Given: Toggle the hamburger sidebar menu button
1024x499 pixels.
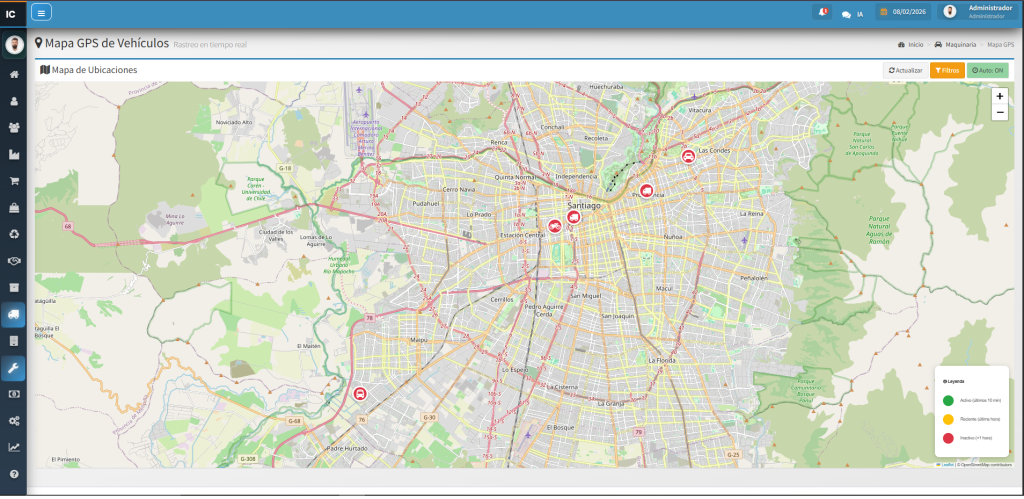Looking at the screenshot, I should (42, 13).
